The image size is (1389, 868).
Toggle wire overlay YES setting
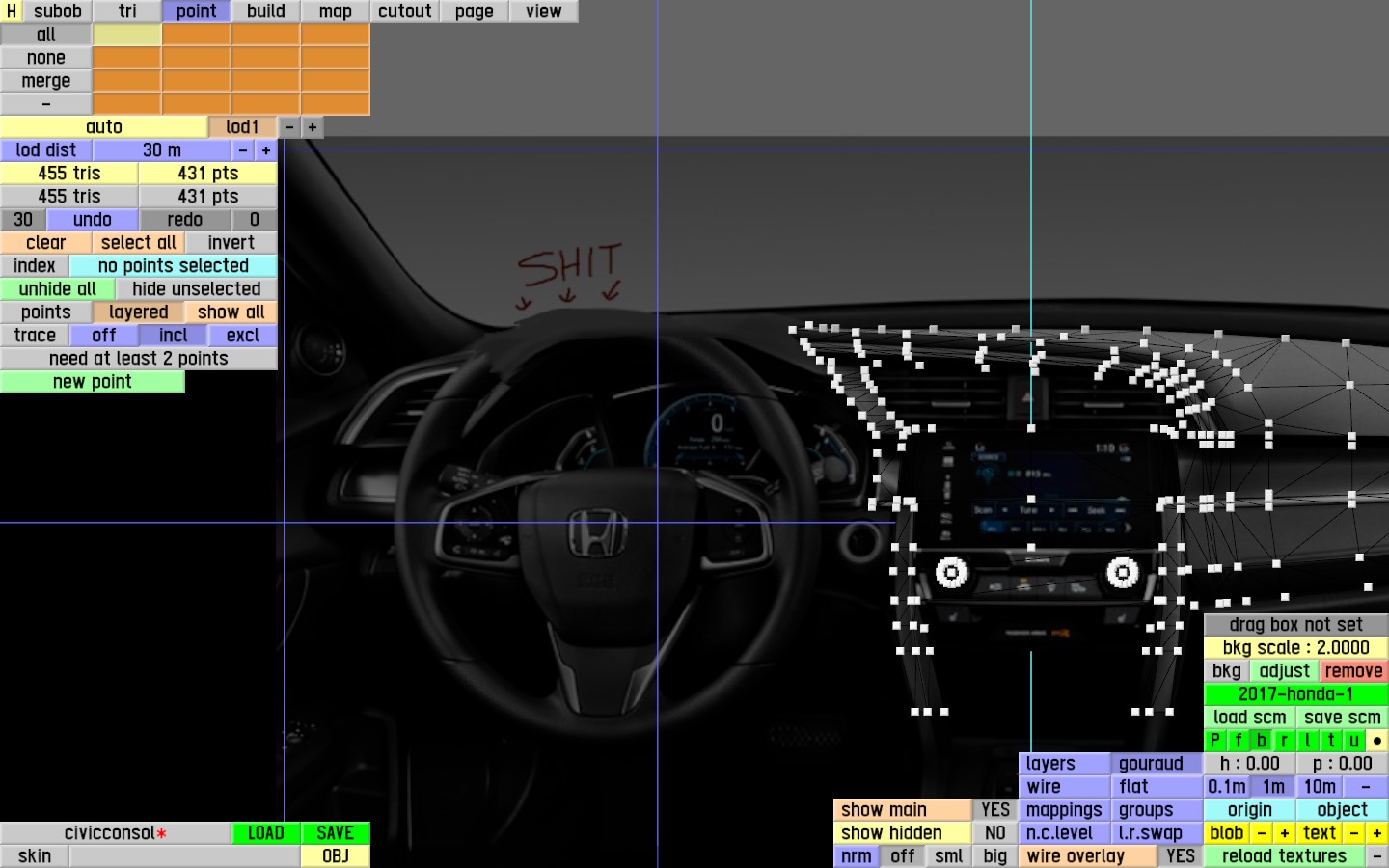1181,856
